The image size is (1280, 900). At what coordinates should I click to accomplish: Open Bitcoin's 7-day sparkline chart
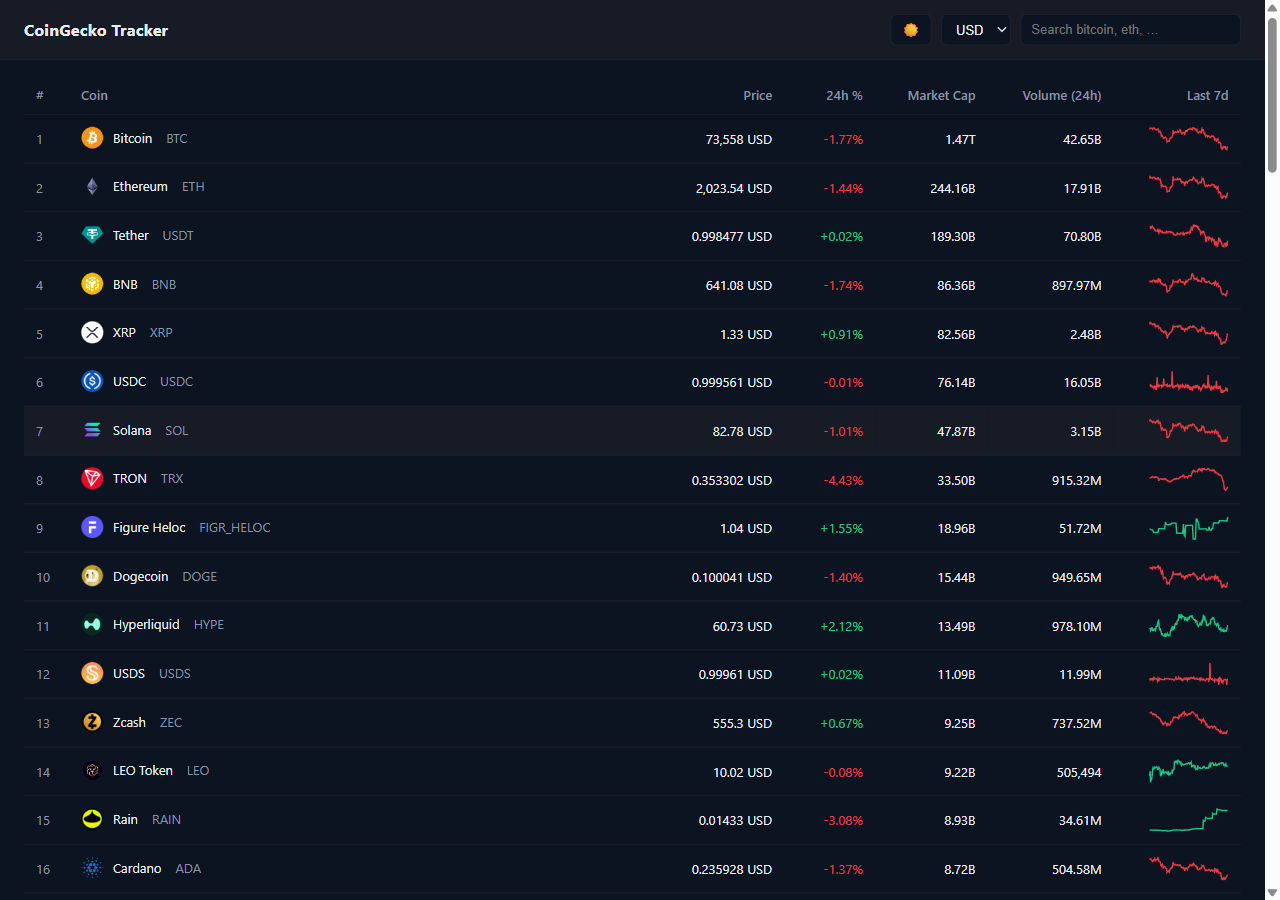(1189, 138)
